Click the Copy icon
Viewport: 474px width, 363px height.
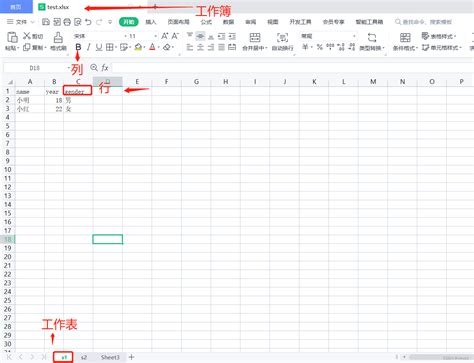point(27,47)
